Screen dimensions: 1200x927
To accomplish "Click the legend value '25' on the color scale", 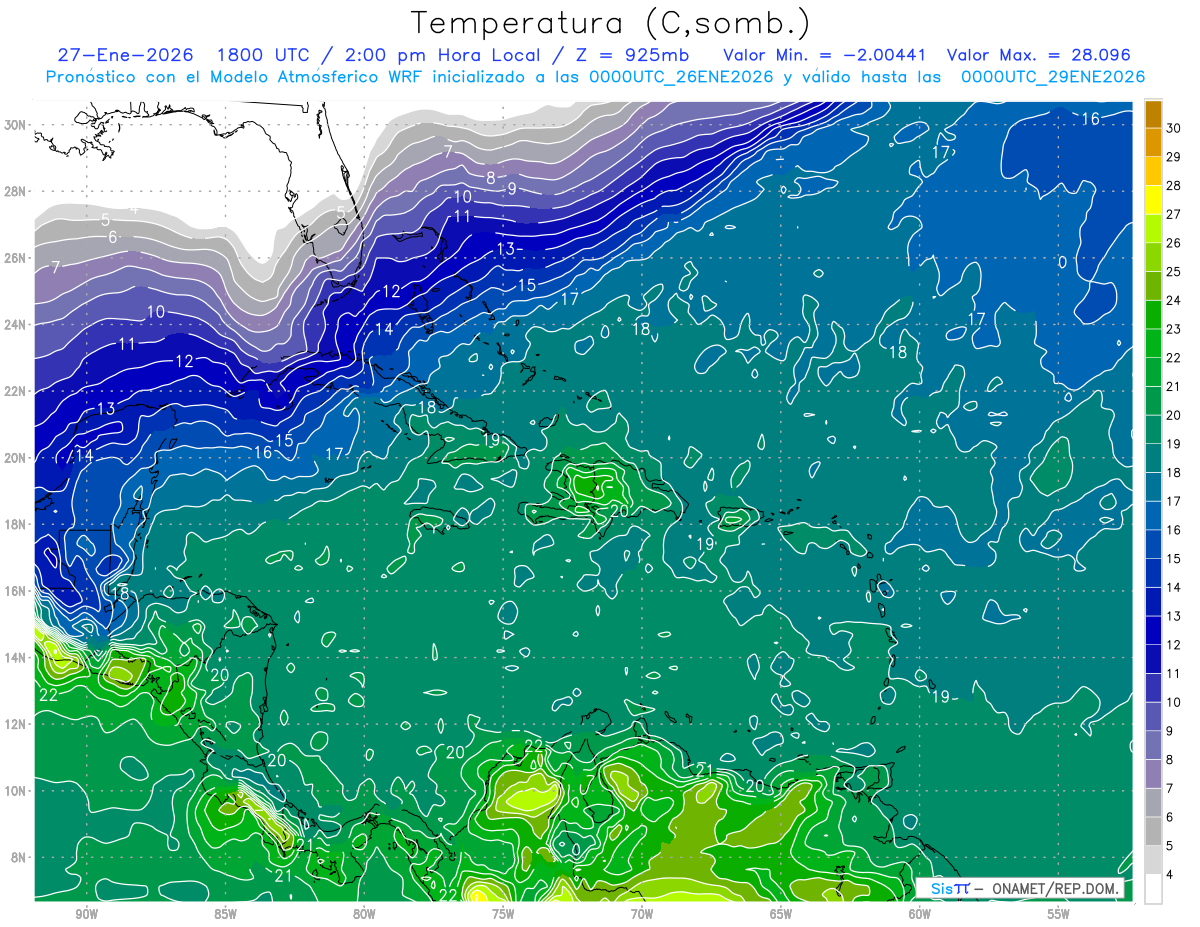I will [1175, 272].
